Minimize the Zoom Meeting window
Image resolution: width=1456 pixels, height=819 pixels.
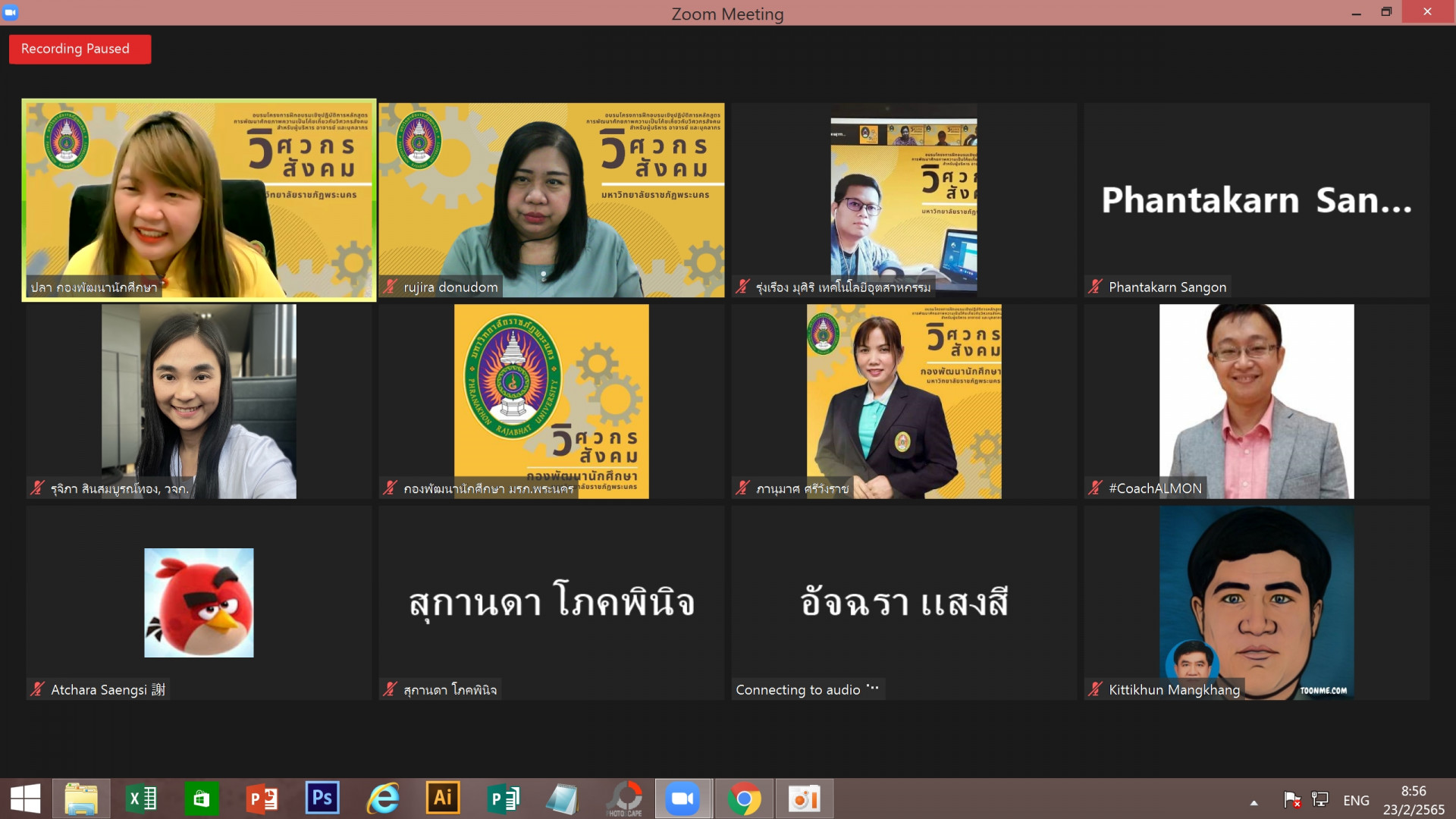1356,13
